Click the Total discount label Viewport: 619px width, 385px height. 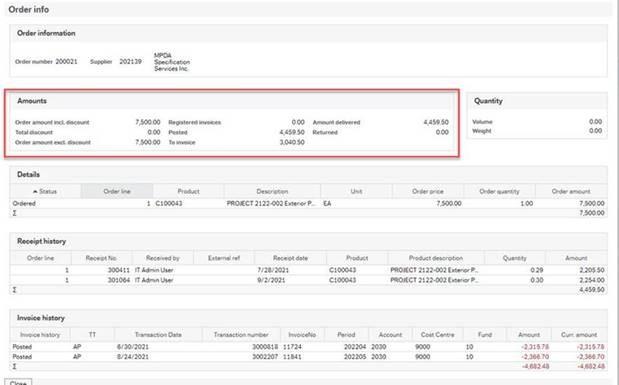point(34,132)
